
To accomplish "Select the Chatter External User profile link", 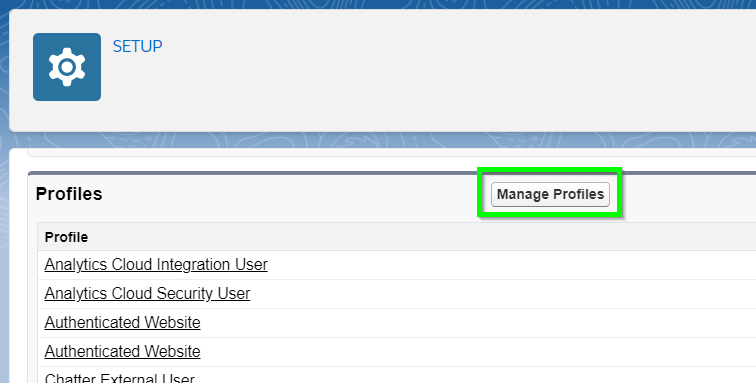I will 120,378.
